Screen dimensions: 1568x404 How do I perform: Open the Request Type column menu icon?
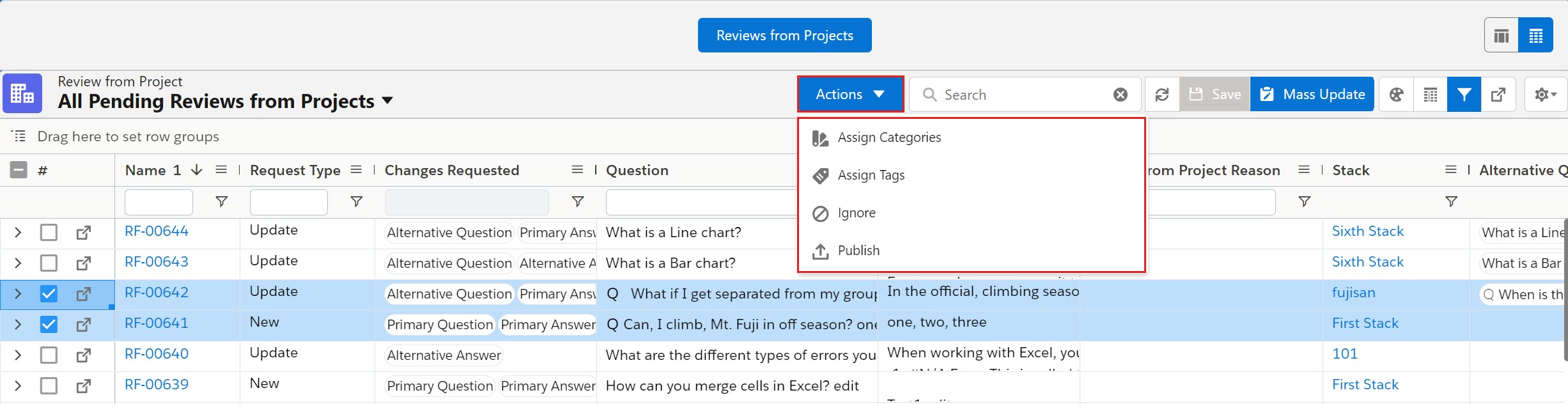[x=357, y=170]
